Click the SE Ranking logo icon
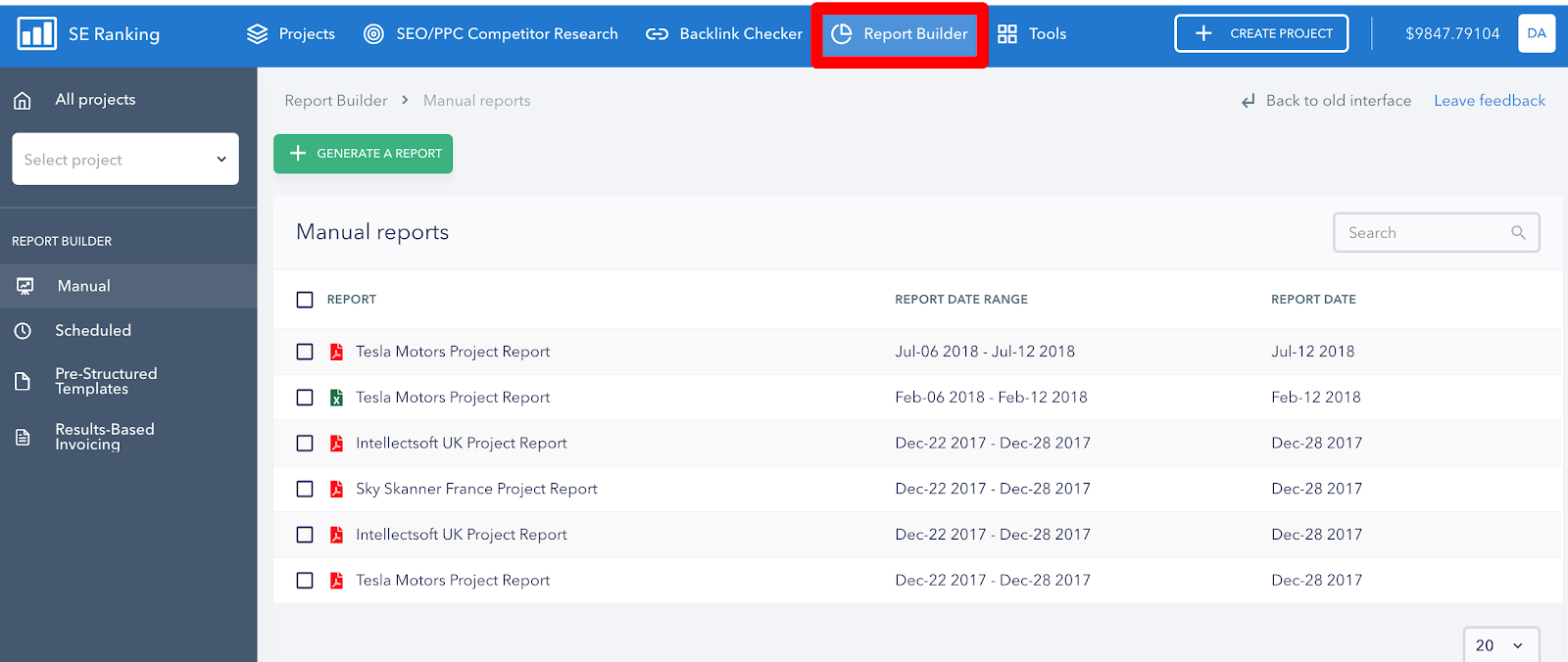This screenshot has height=662, width=1568. [36, 33]
